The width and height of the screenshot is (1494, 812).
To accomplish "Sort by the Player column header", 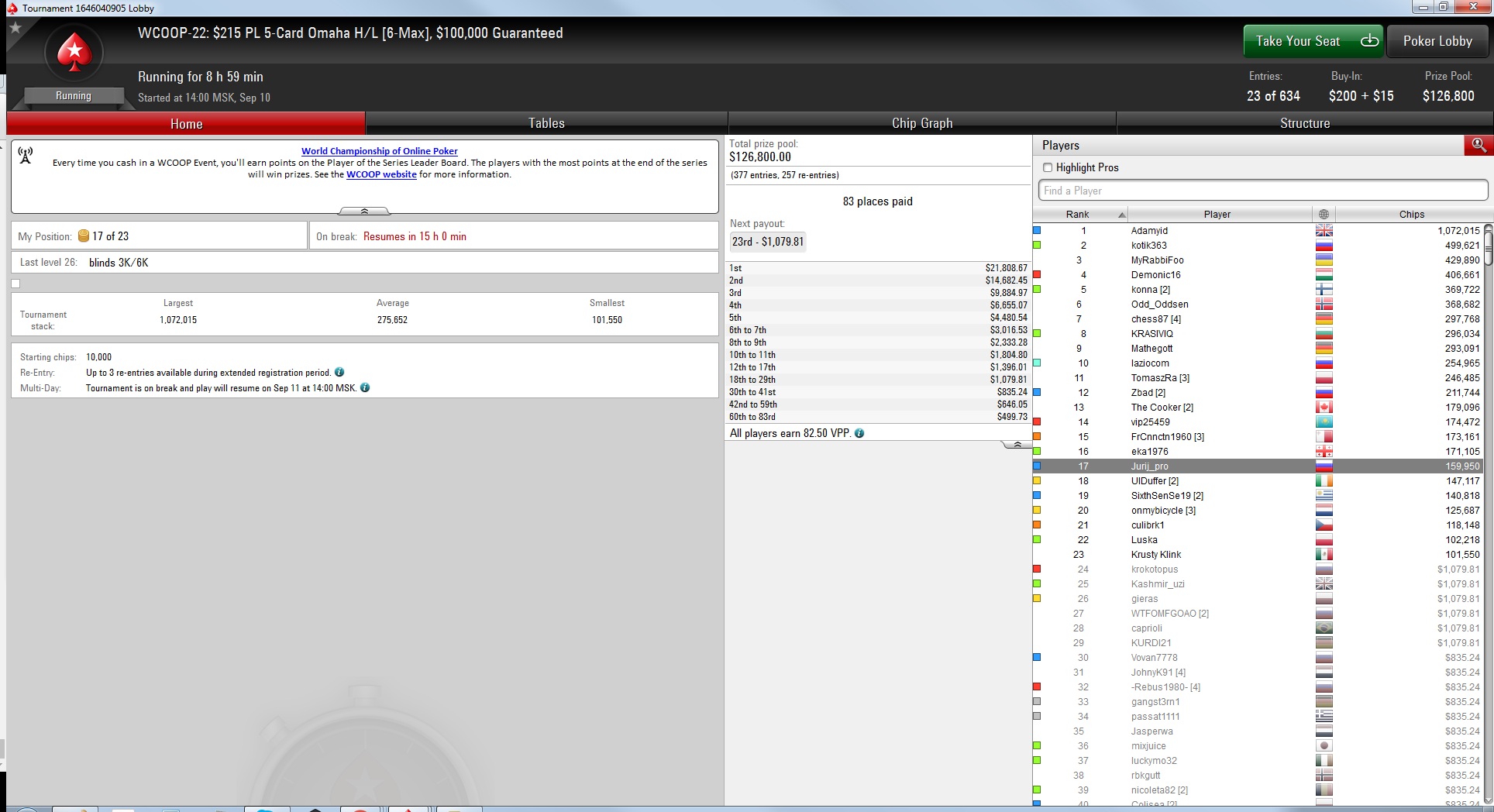I will [x=1217, y=215].
